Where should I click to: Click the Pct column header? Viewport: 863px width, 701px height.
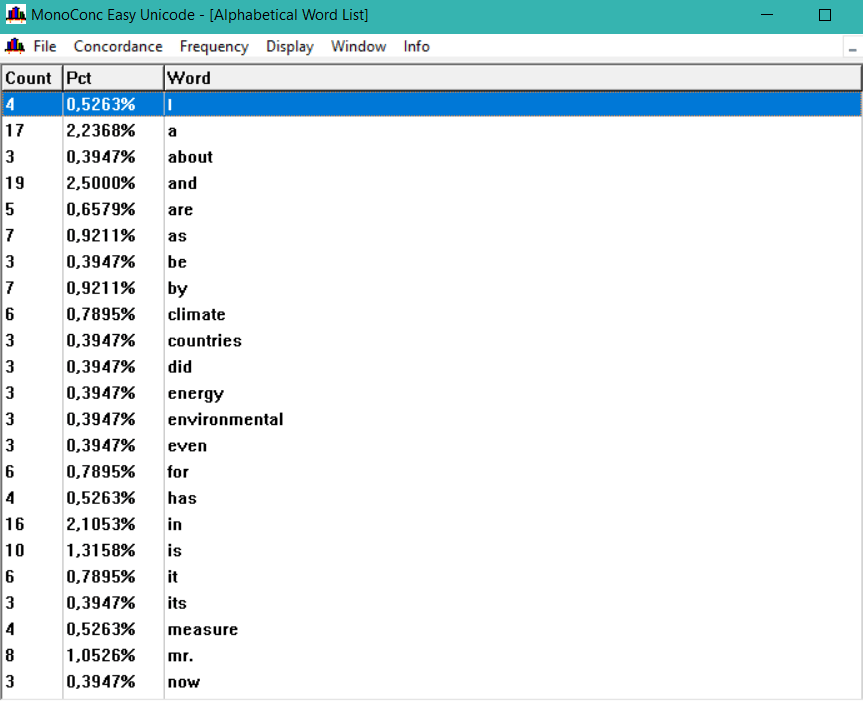(x=112, y=78)
